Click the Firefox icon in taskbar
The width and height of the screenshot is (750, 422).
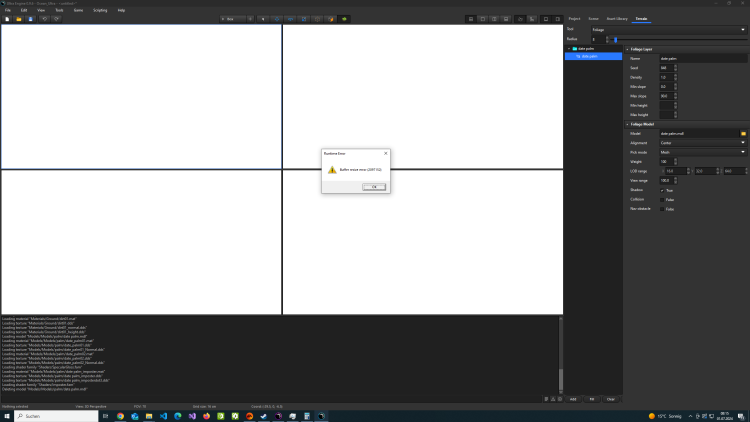point(206,416)
